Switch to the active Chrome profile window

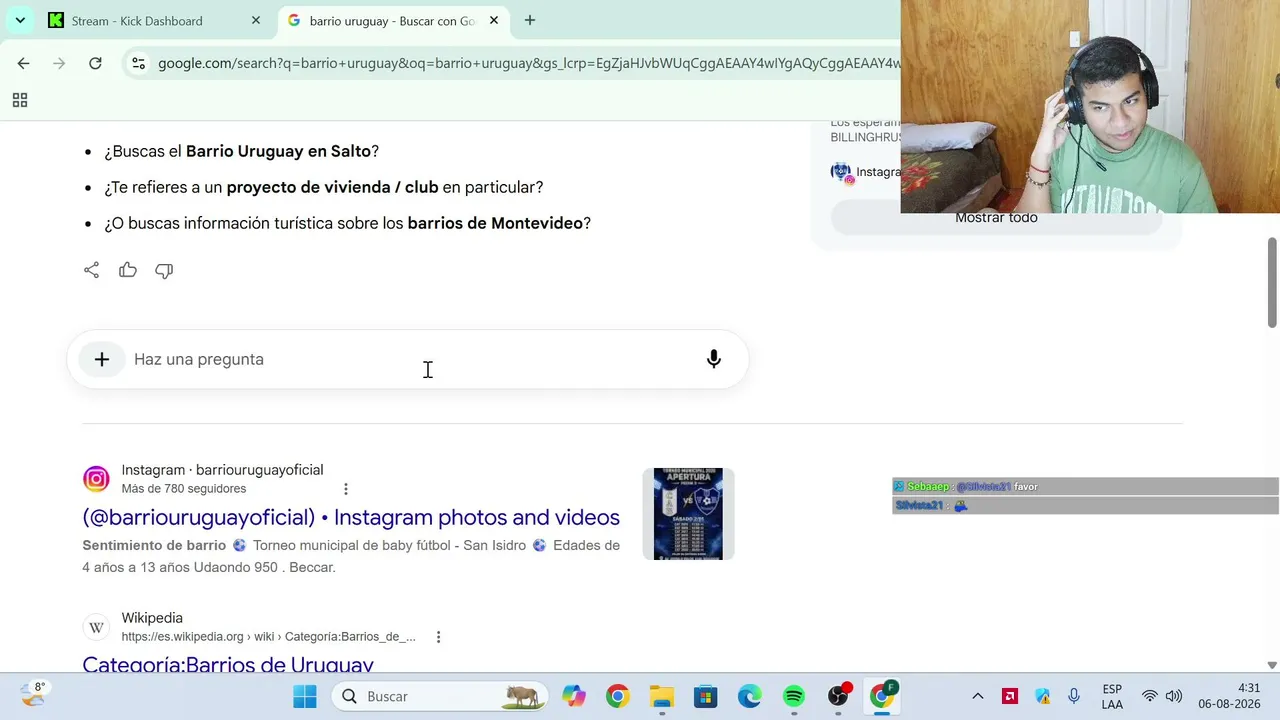pyautogui.click(x=883, y=696)
